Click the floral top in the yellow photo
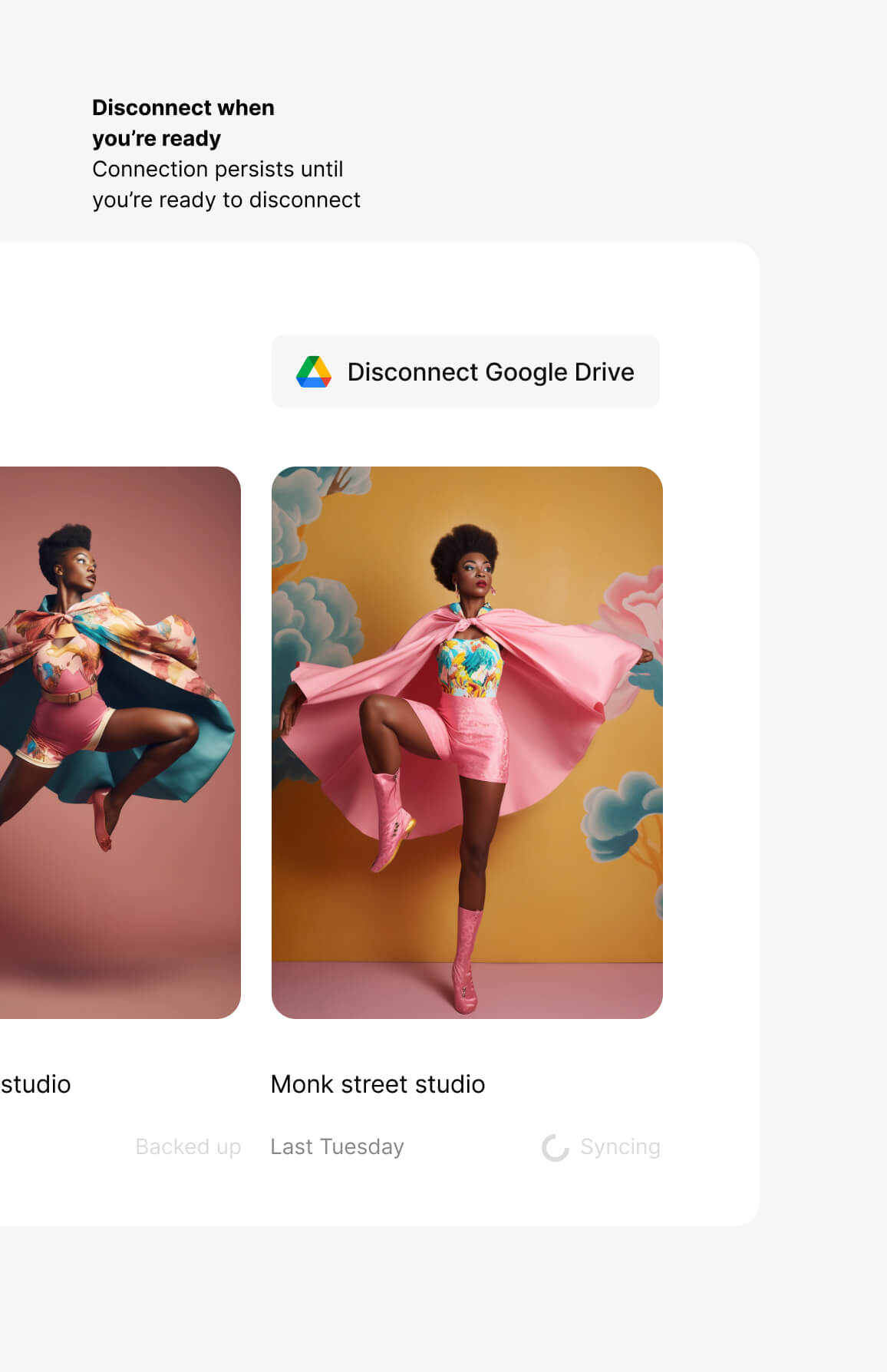The height and width of the screenshot is (1372, 887). click(470, 668)
